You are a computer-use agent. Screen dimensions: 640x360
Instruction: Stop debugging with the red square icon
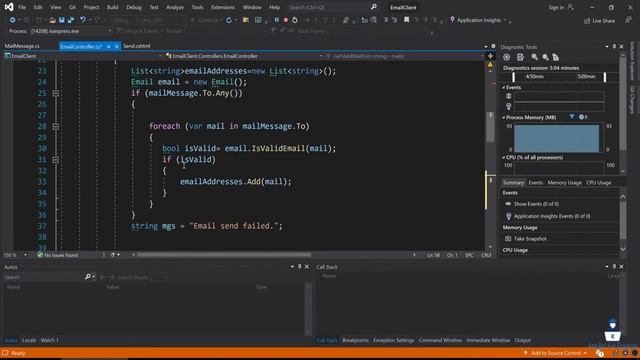tap(286, 20)
